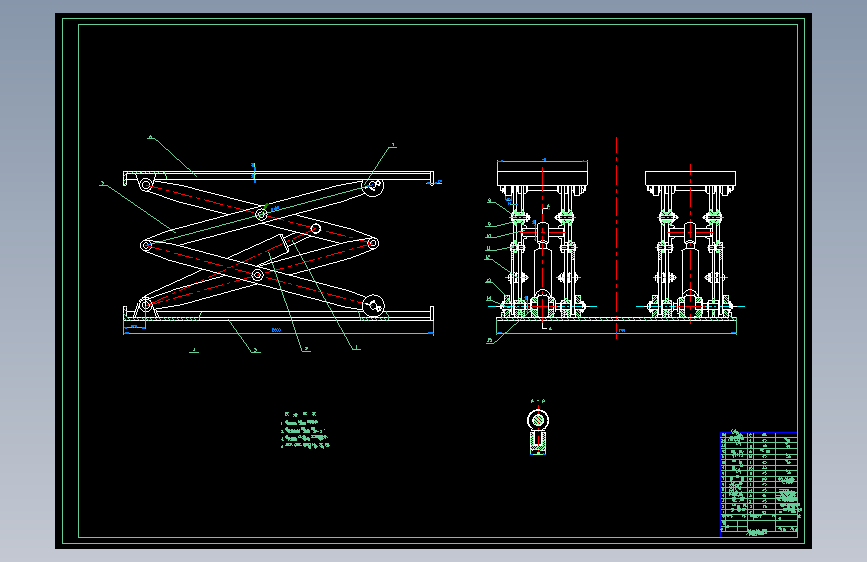Click the lower scissor crossing pivot pin
867x562 pixels.
coord(258,275)
